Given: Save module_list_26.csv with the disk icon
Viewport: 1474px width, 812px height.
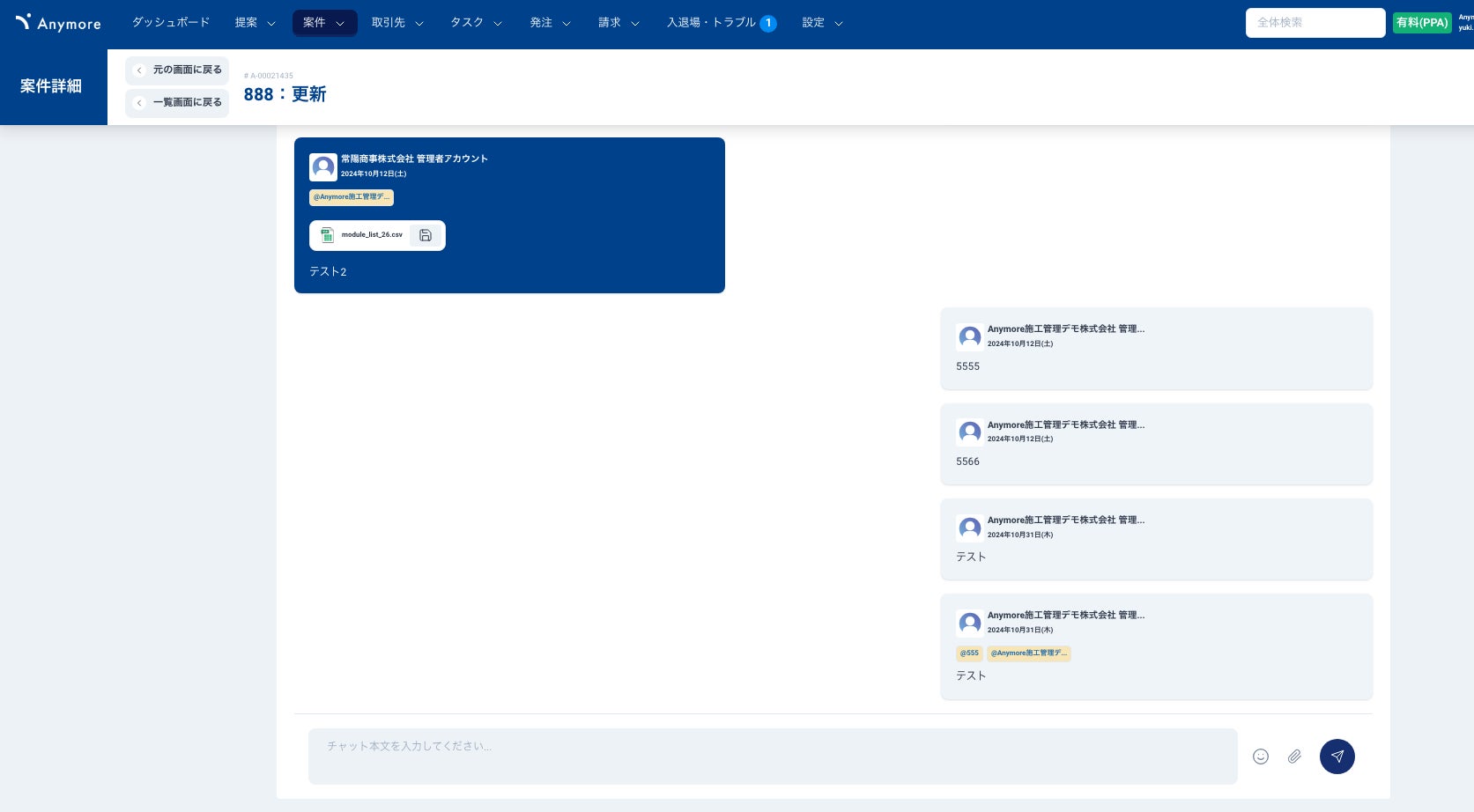Looking at the screenshot, I should tap(426, 235).
